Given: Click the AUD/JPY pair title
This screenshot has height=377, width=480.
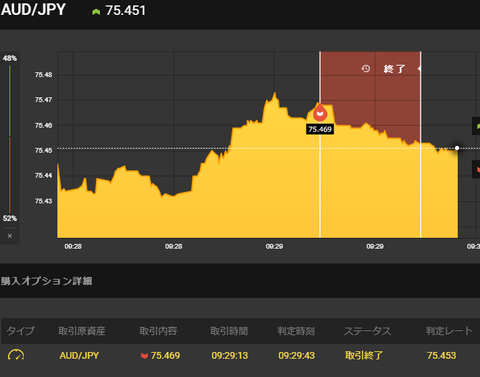Looking at the screenshot, I should [x=33, y=9].
